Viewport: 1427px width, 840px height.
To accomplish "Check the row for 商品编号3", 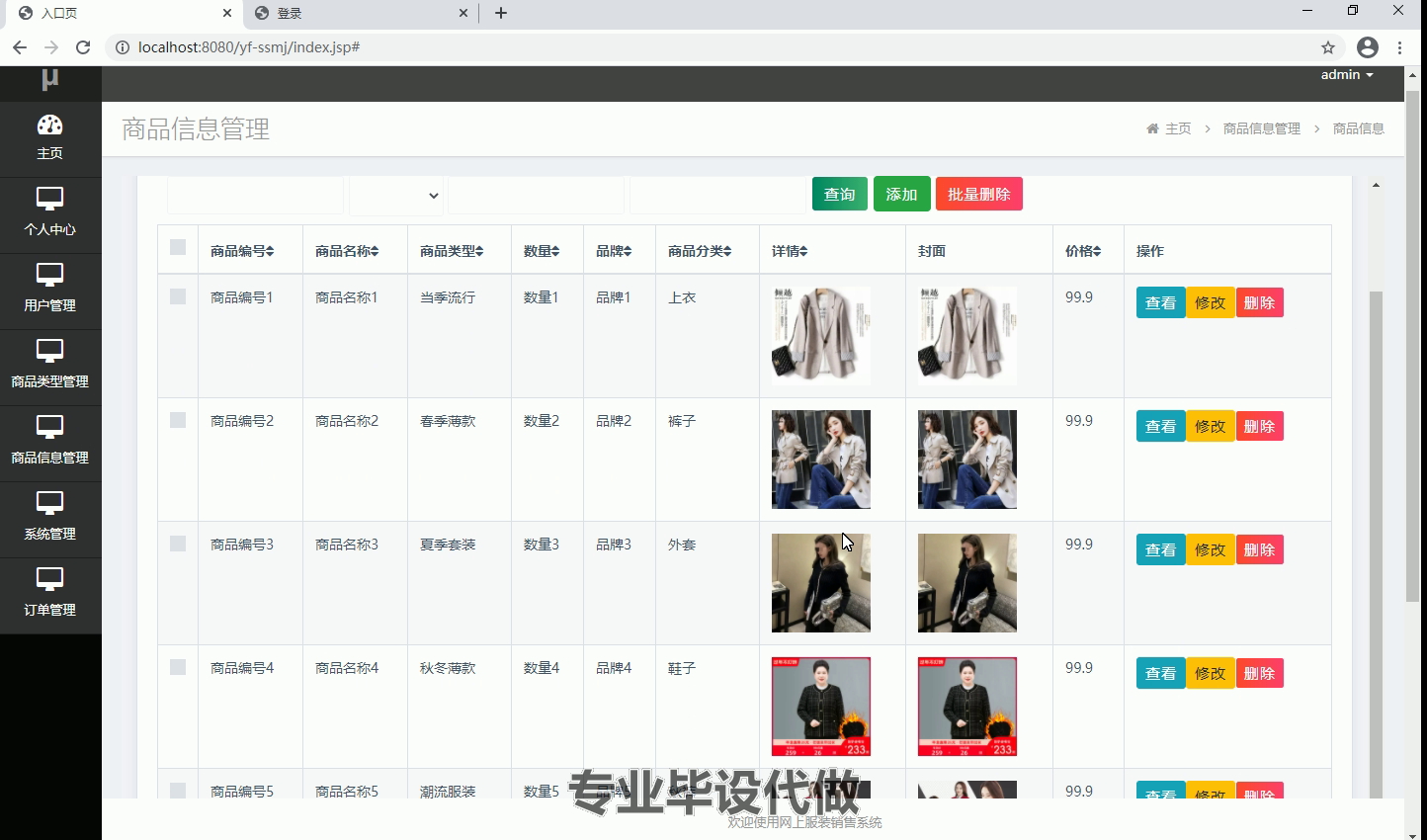I will (178, 544).
